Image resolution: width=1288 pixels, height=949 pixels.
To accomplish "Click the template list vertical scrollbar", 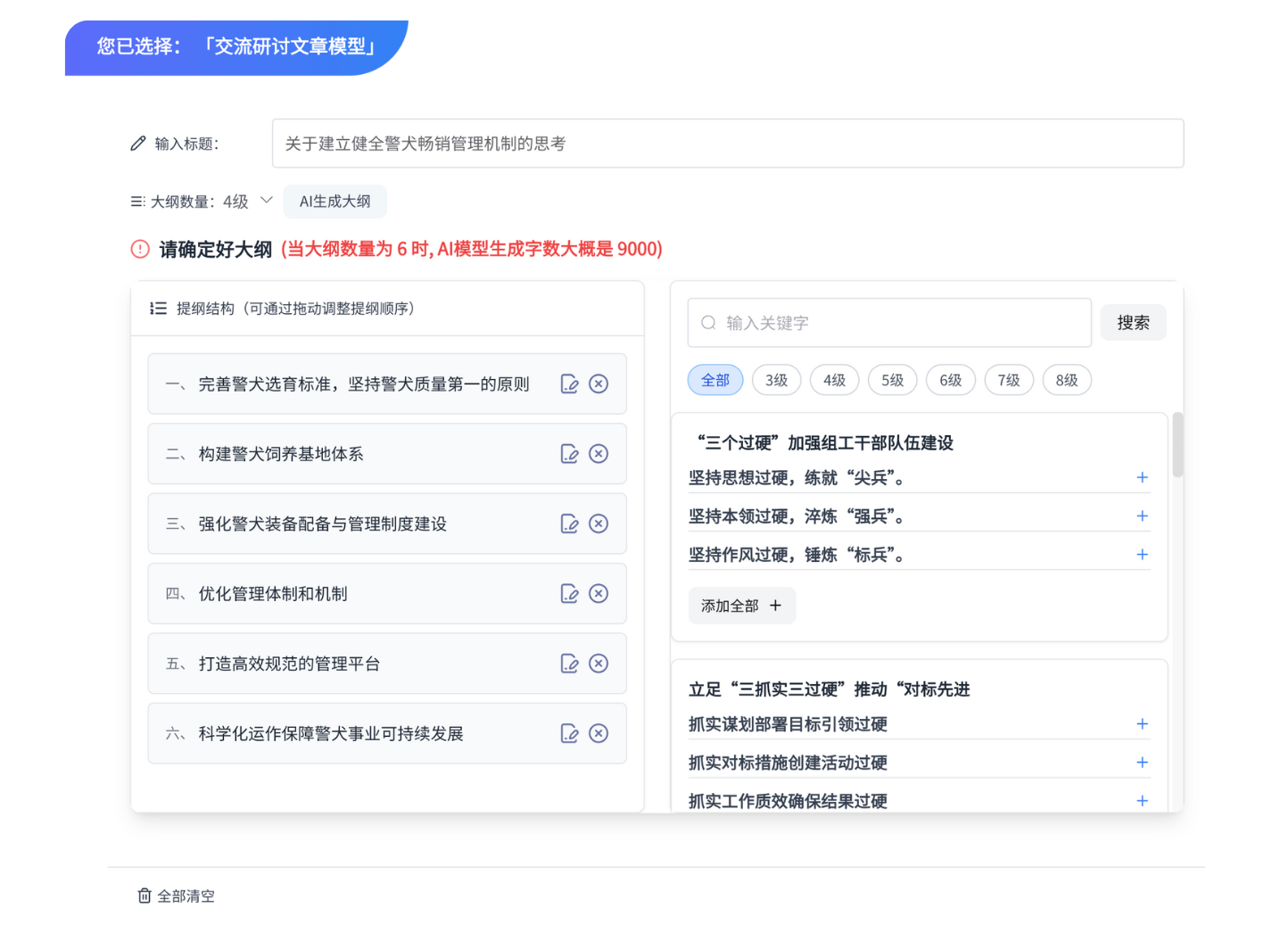I will point(1177,446).
